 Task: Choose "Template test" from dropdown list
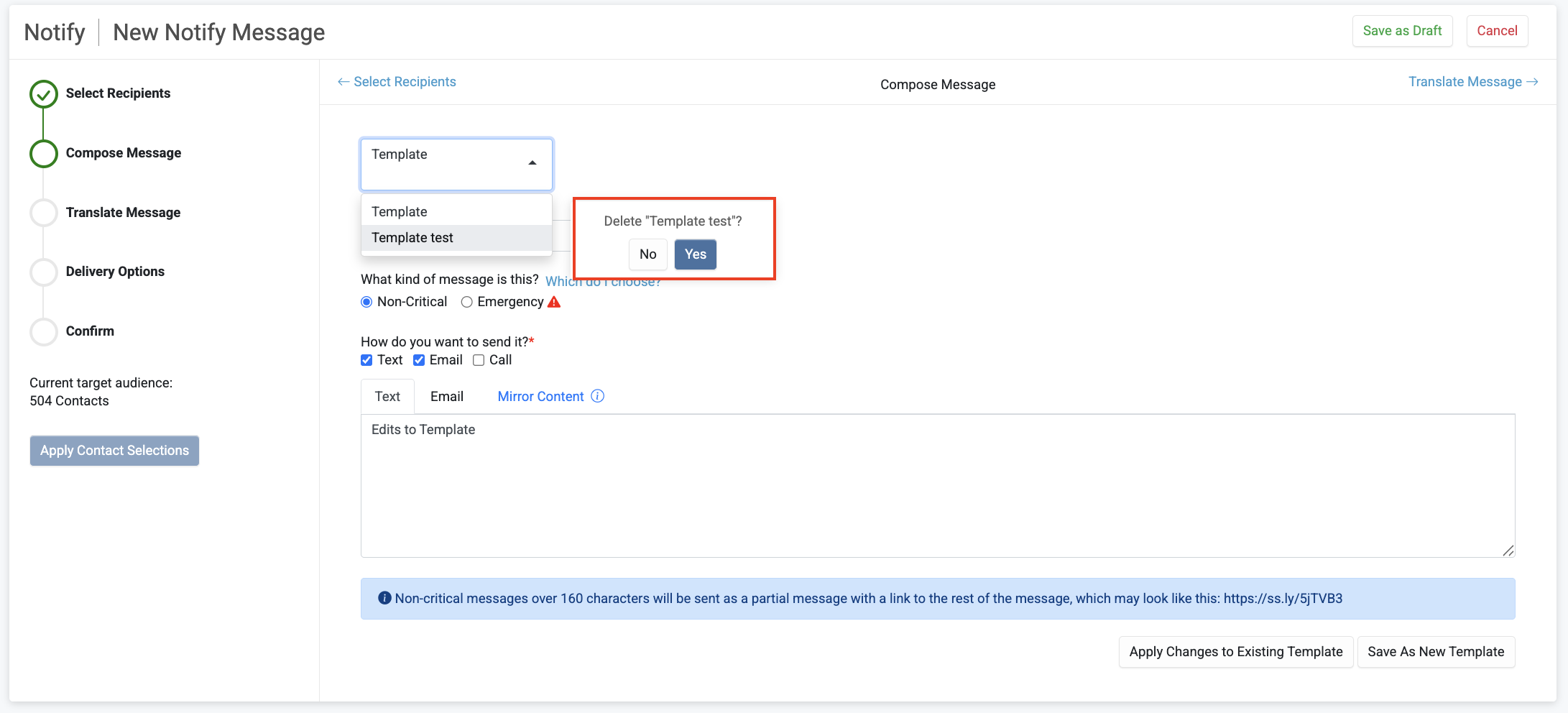point(412,238)
